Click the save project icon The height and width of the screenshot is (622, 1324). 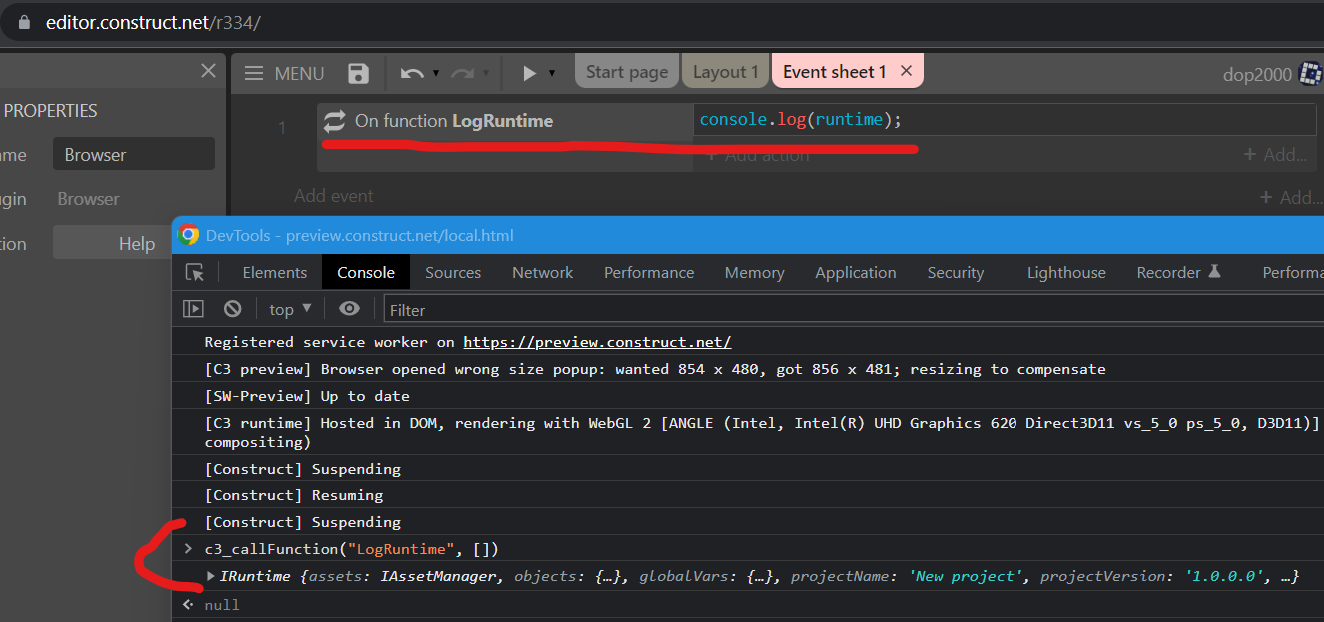358,72
